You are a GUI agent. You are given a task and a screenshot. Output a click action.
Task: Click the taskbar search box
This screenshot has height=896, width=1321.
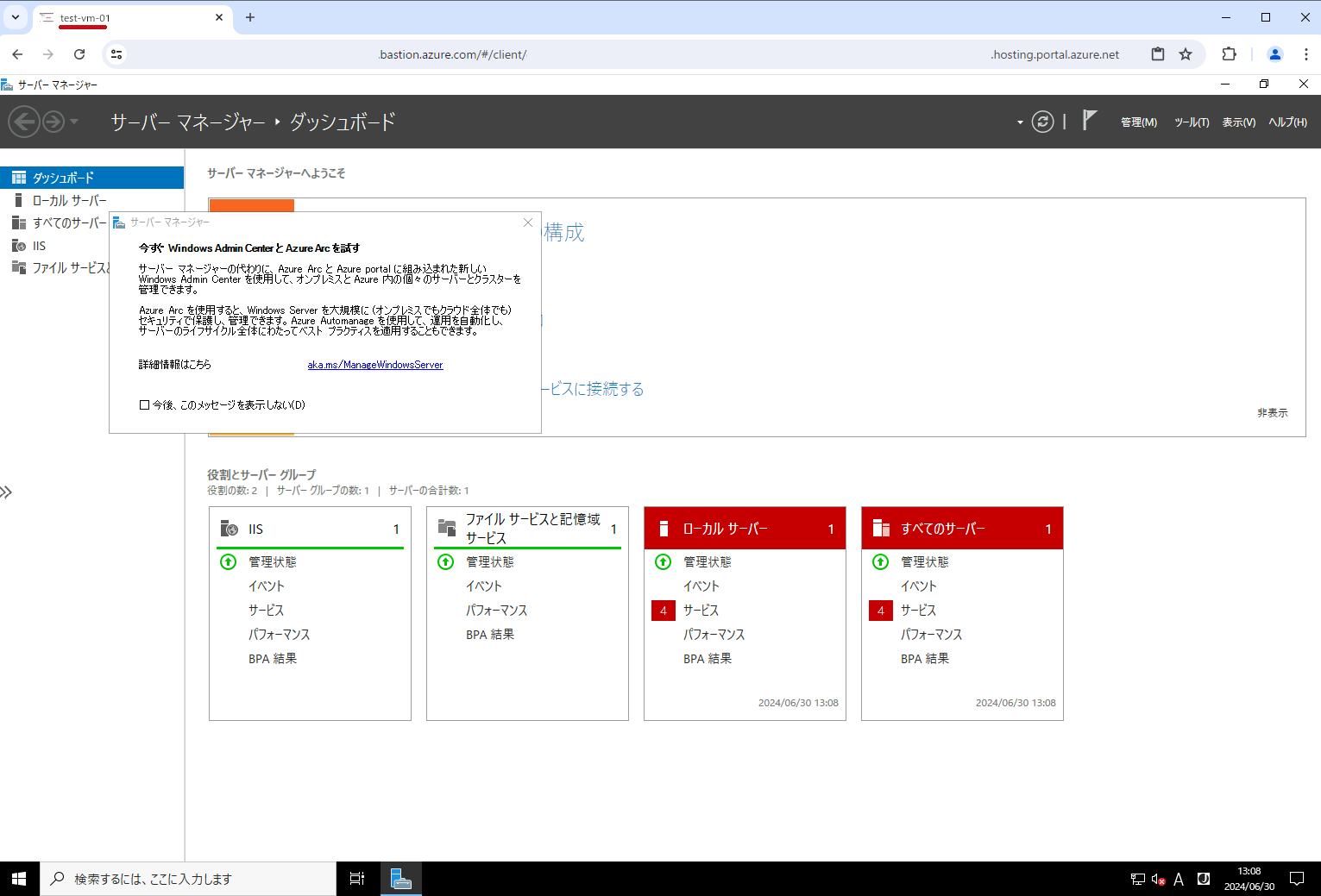point(188,879)
